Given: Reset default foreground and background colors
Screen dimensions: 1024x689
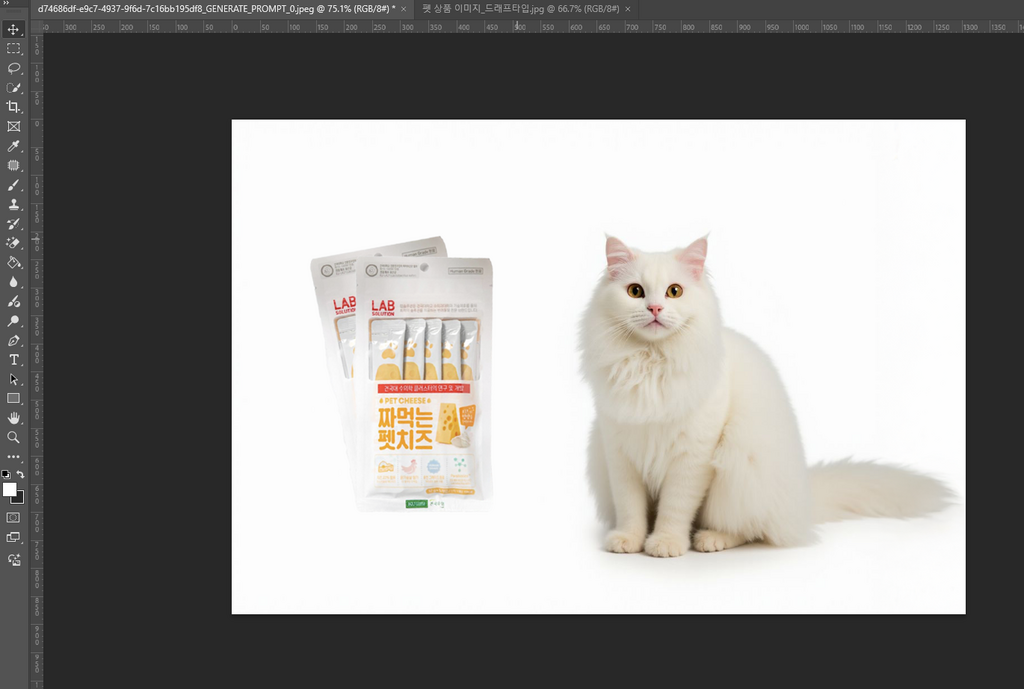Looking at the screenshot, I should 6,474.
